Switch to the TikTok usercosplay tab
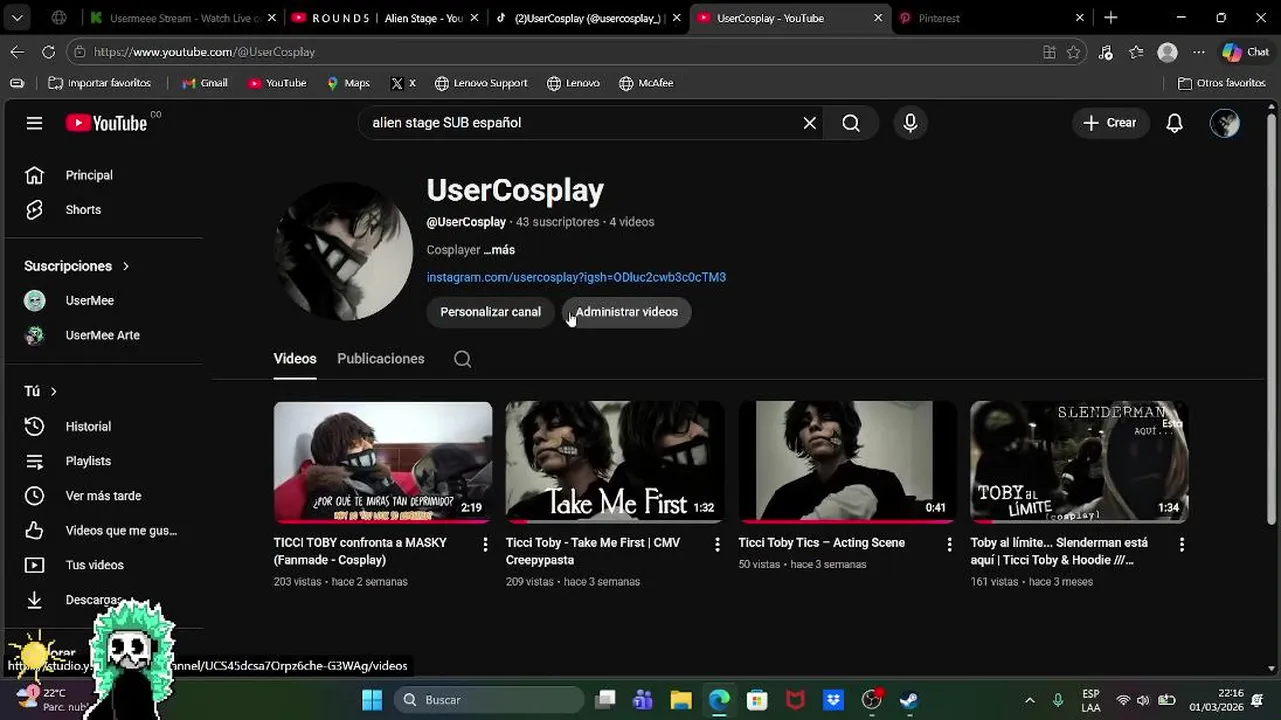The width and height of the screenshot is (1281, 720). 586,18
